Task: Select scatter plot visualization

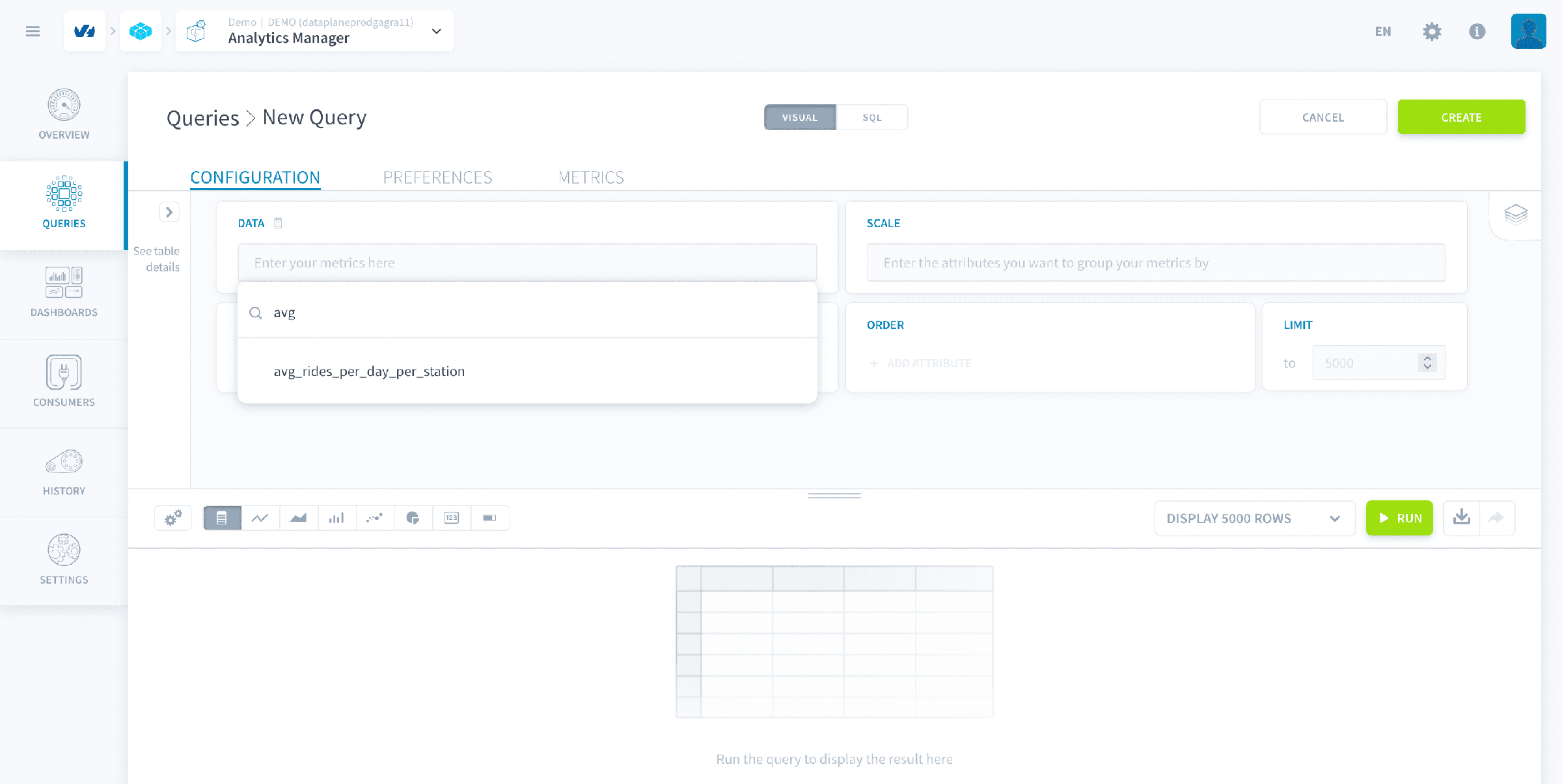Action: point(375,518)
